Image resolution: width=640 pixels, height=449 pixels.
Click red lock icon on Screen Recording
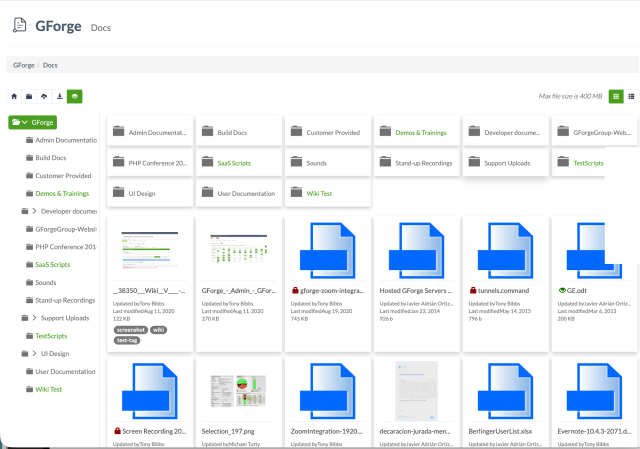pos(117,431)
